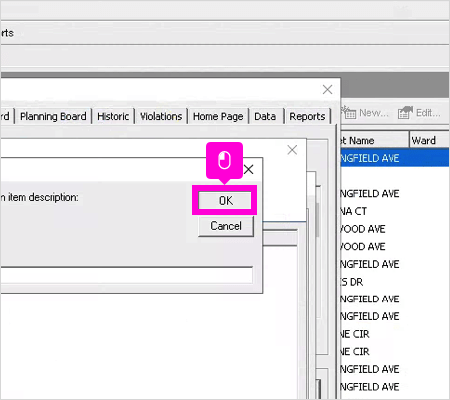Open the Data tab
The height and width of the screenshot is (400, 450).
point(265,116)
